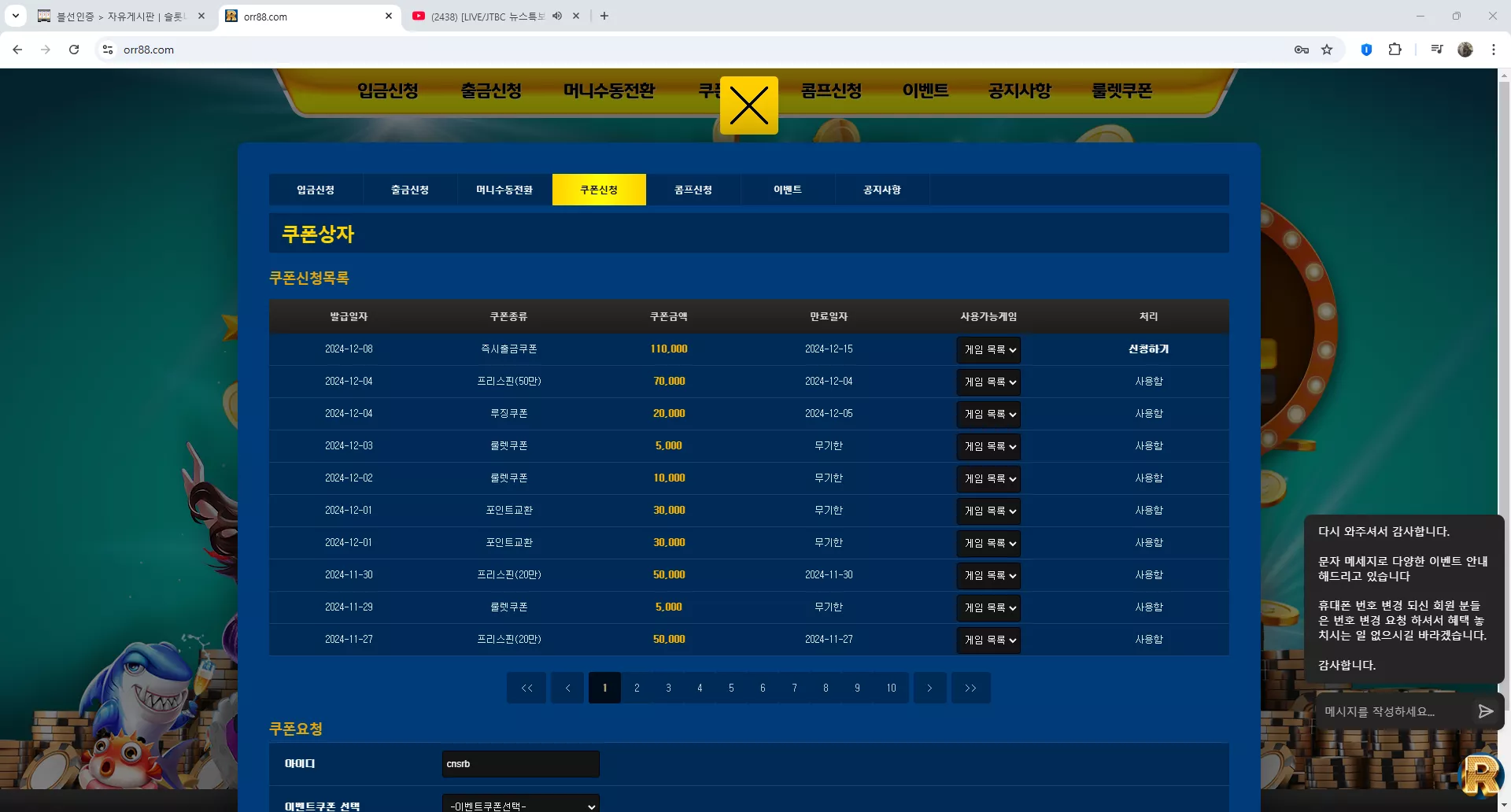The height and width of the screenshot is (812, 1511).
Task: Close the 불선인증 자유게시판 tab
Action: tap(201, 16)
